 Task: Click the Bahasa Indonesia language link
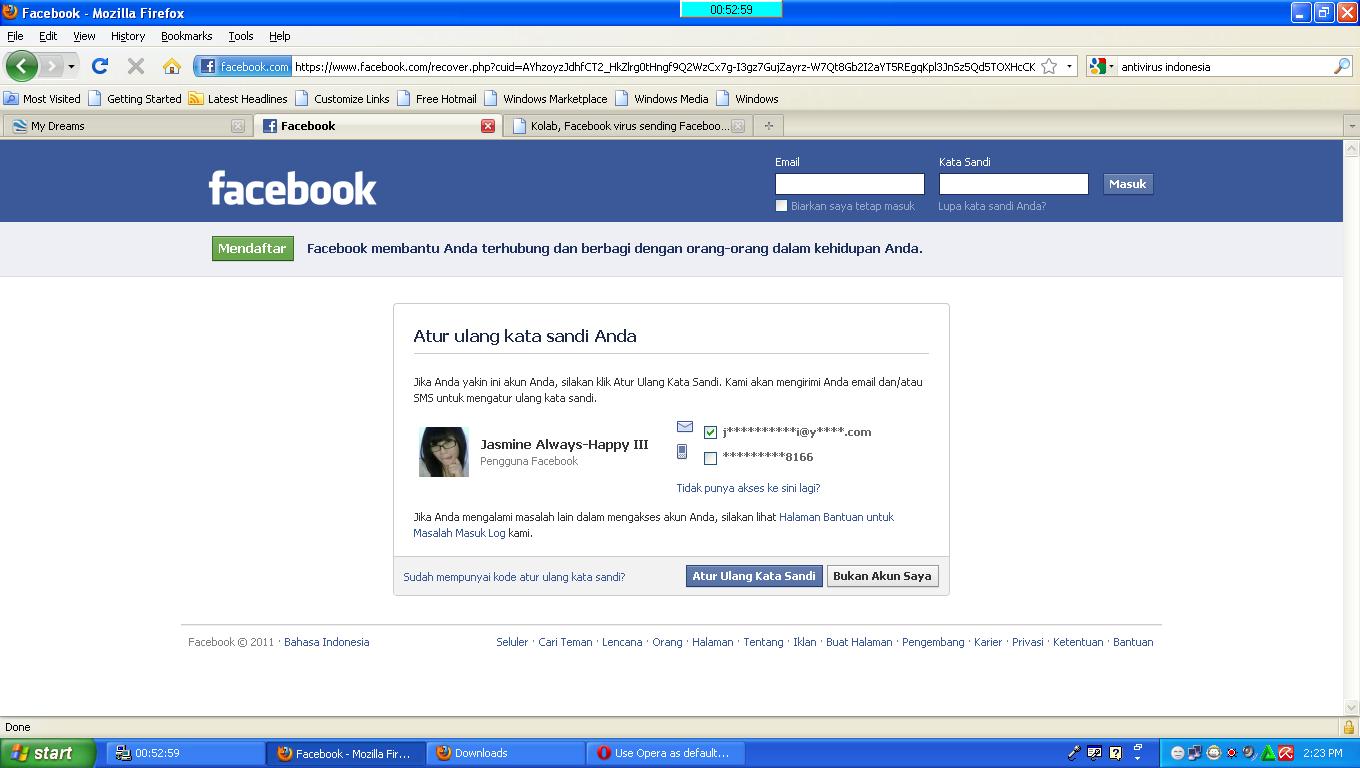click(326, 642)
